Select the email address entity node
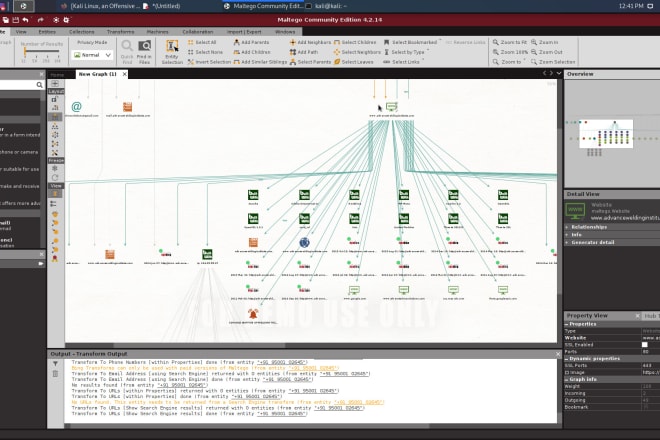The image size is (660, 440). [76, 107]
